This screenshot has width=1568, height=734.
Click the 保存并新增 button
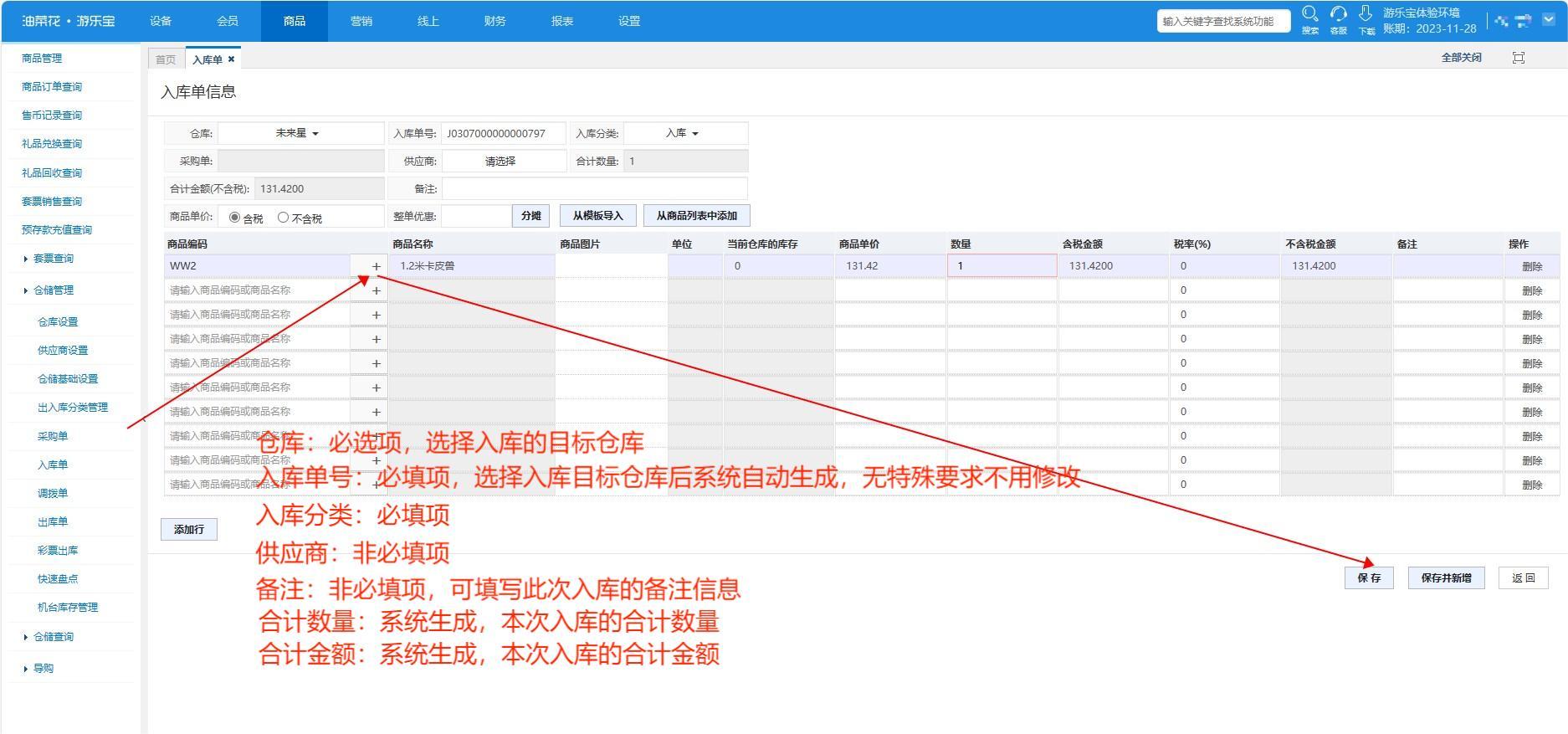1447,578
